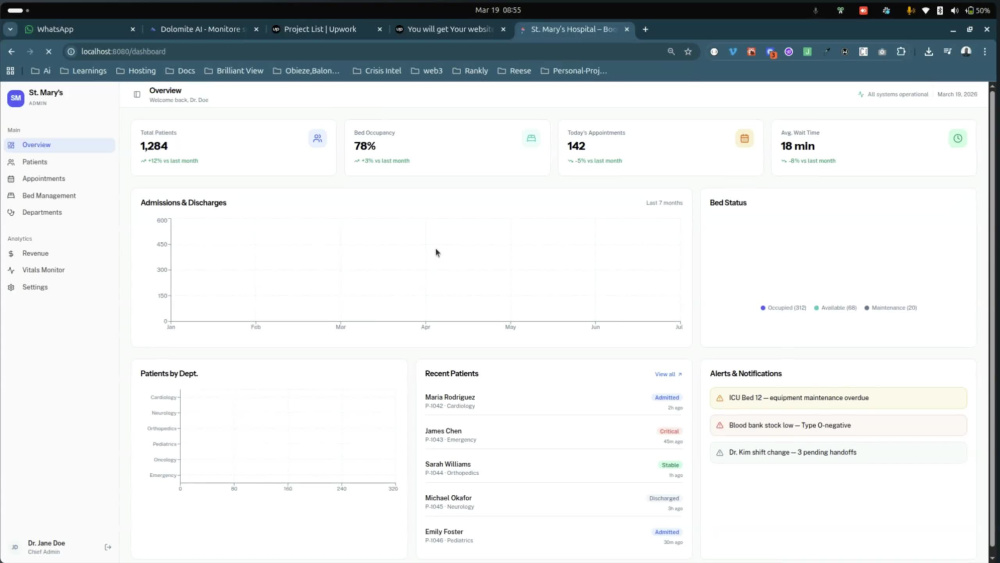Open Revenue analytics page
Screen dimensions: 1000x563
[x=59, y=253]
